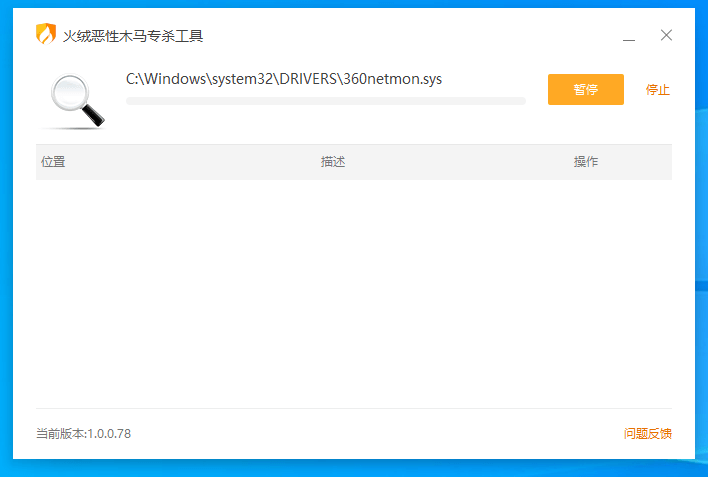This screenshot has width=708, height=477.
Task: Click the 火绒恶性木马专杀工具 window title text
Action: [x=133, y=36]
